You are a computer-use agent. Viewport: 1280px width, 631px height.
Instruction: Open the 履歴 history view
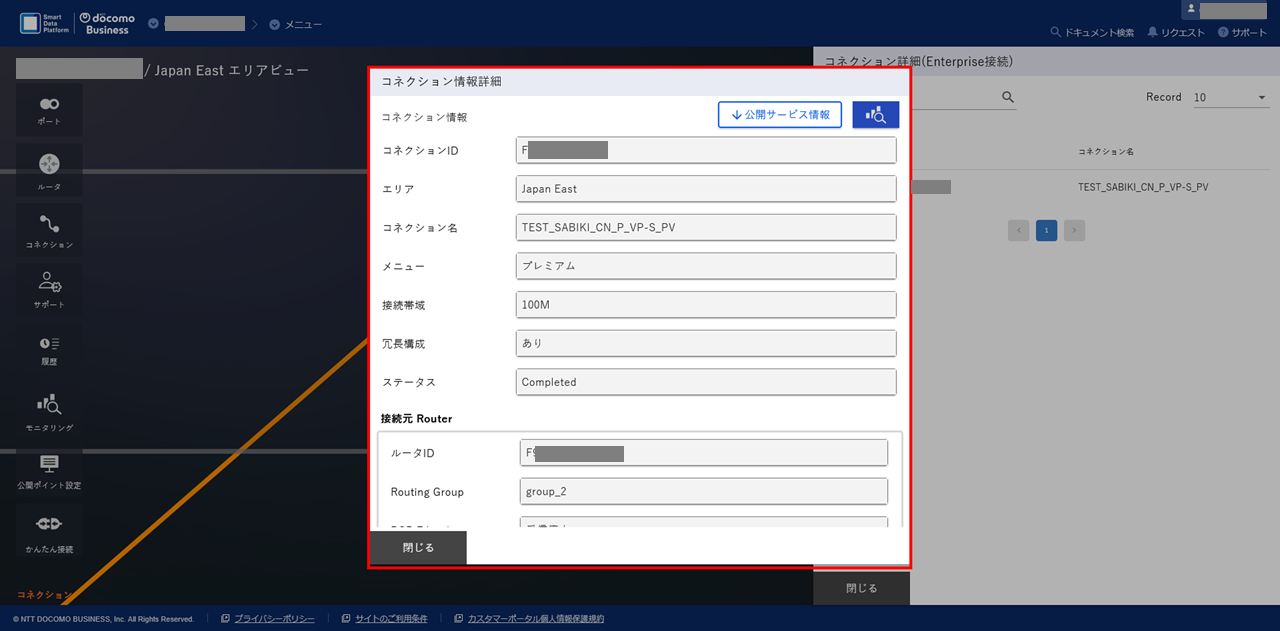[x=48, y=350]
